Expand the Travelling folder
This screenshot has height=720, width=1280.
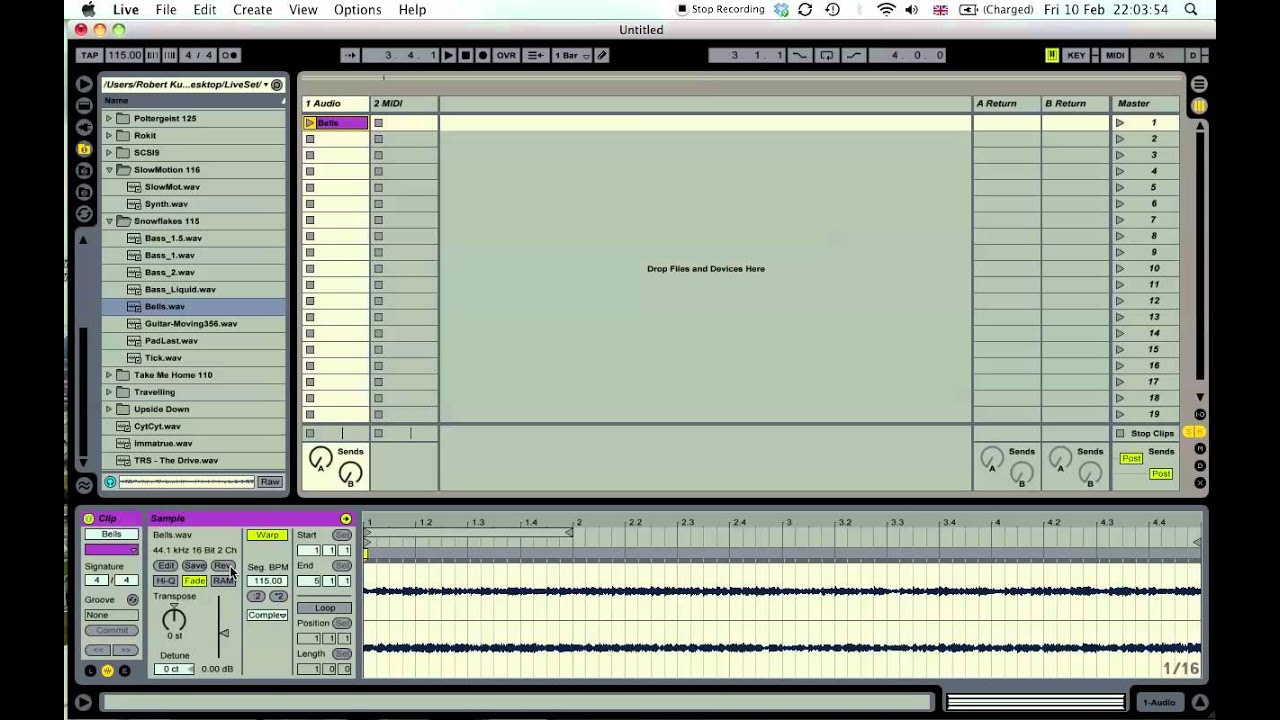(109, 392)
